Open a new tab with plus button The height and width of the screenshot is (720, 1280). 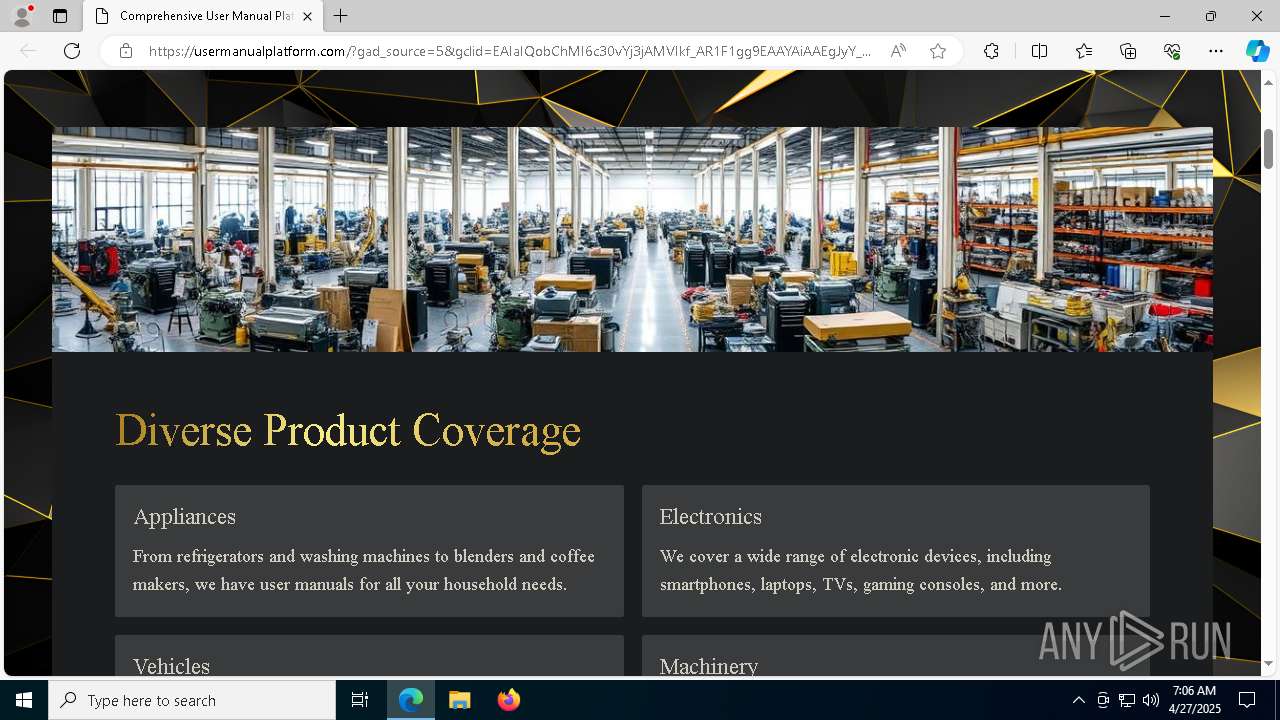pyautogui.click(x=341, y=16)
